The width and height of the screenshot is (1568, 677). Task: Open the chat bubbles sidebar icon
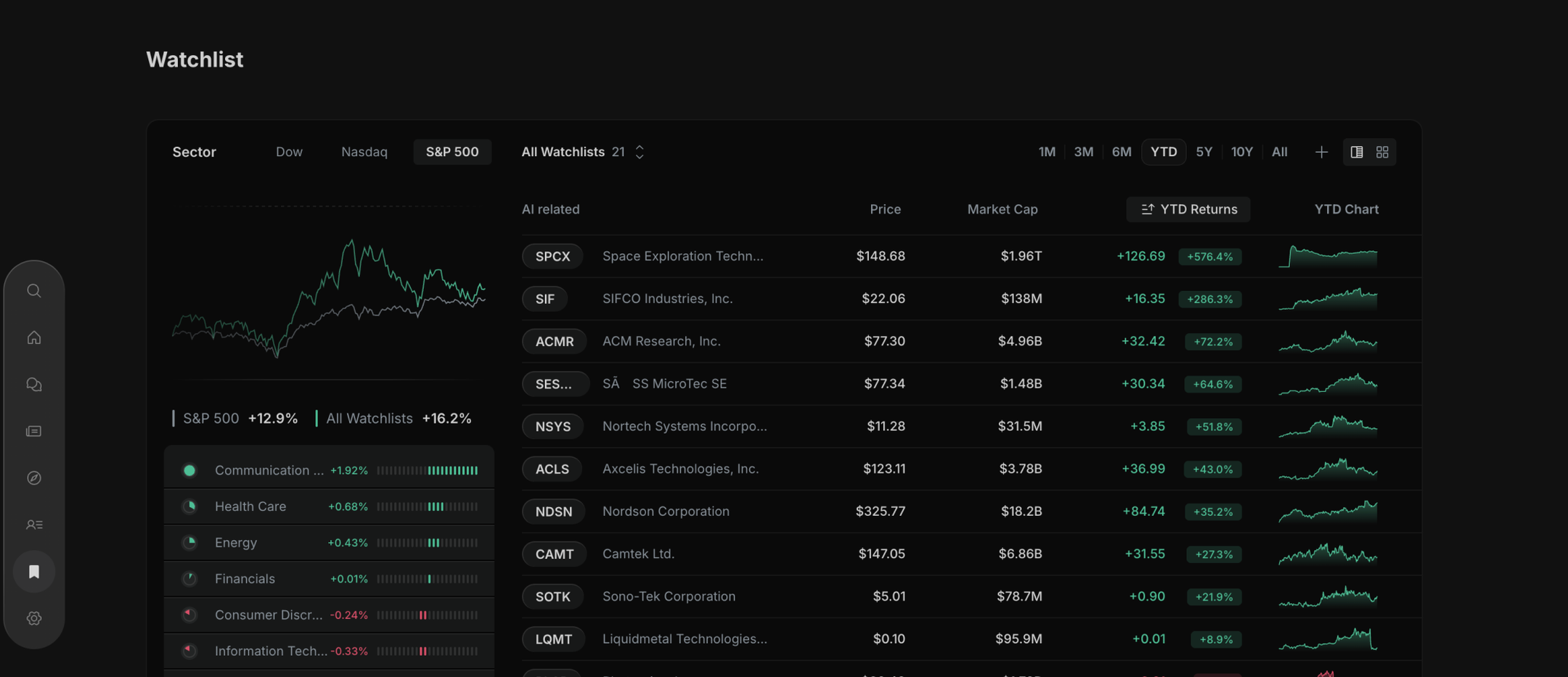click(x=34, y=385)
